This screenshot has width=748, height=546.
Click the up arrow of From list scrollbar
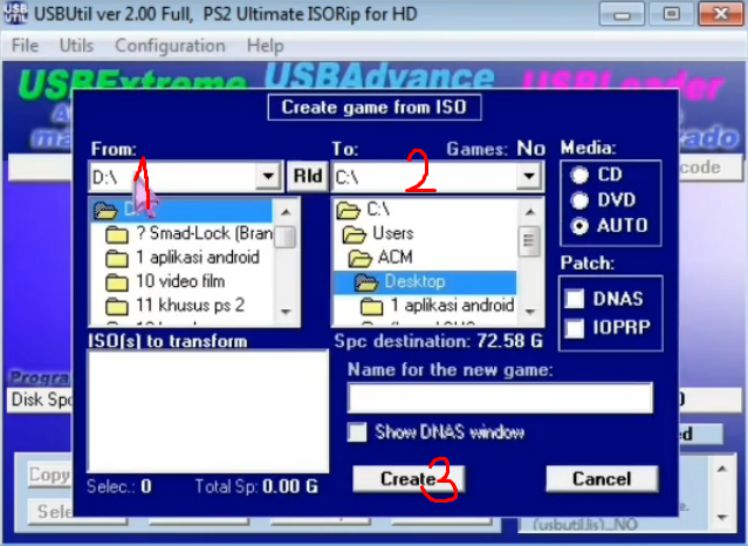286,212
